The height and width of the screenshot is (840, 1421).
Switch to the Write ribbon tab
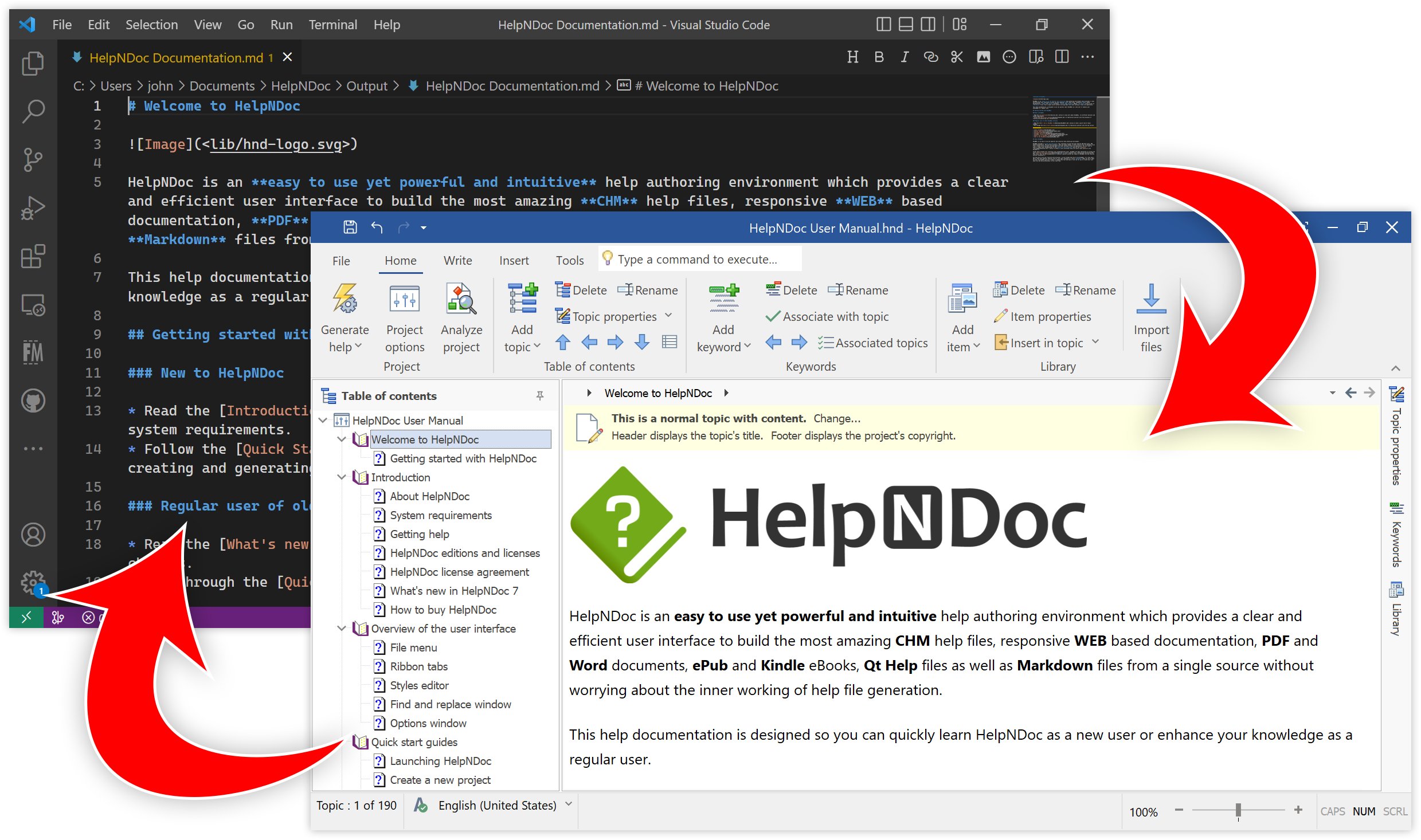(x=457, y=260)
